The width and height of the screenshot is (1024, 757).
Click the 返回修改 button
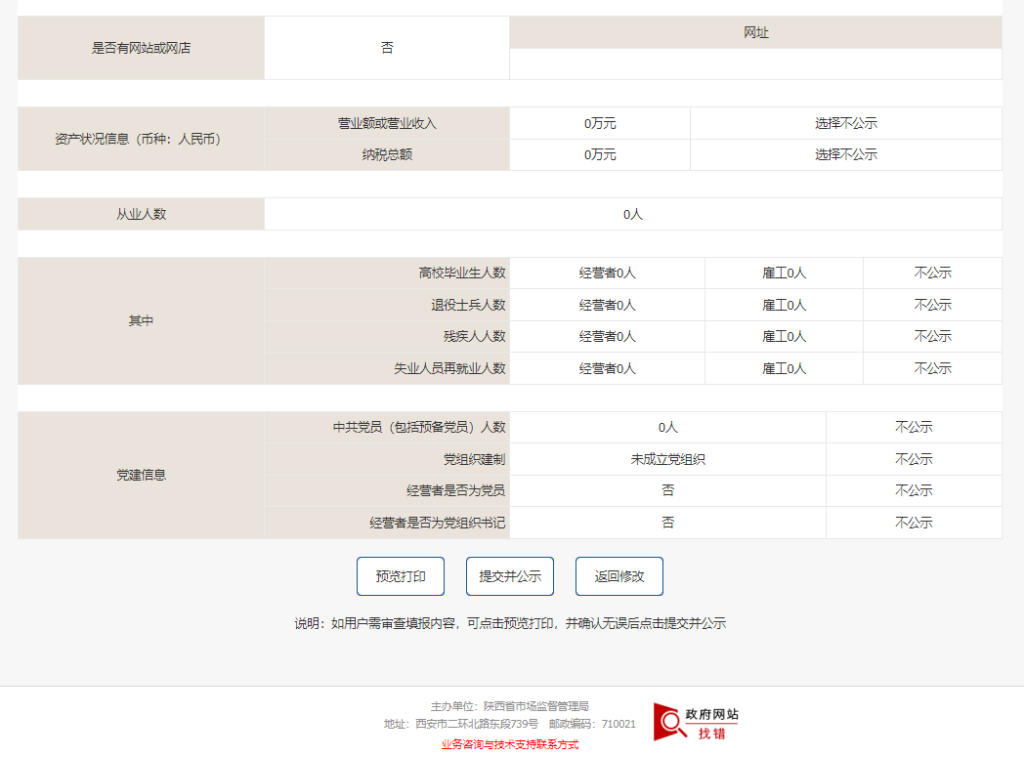pyautogui.click(x=619, y=576)
